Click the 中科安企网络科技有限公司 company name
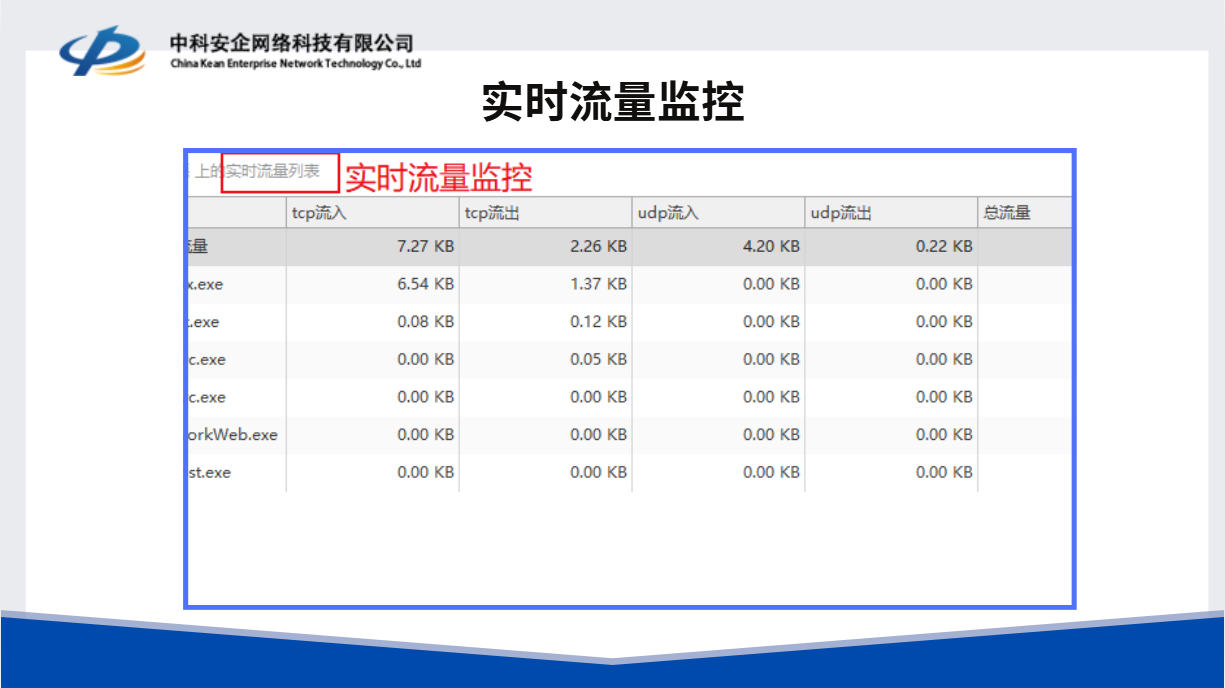Image resolution: width=1225 pixels, height=688 pixels. (291, 43)
